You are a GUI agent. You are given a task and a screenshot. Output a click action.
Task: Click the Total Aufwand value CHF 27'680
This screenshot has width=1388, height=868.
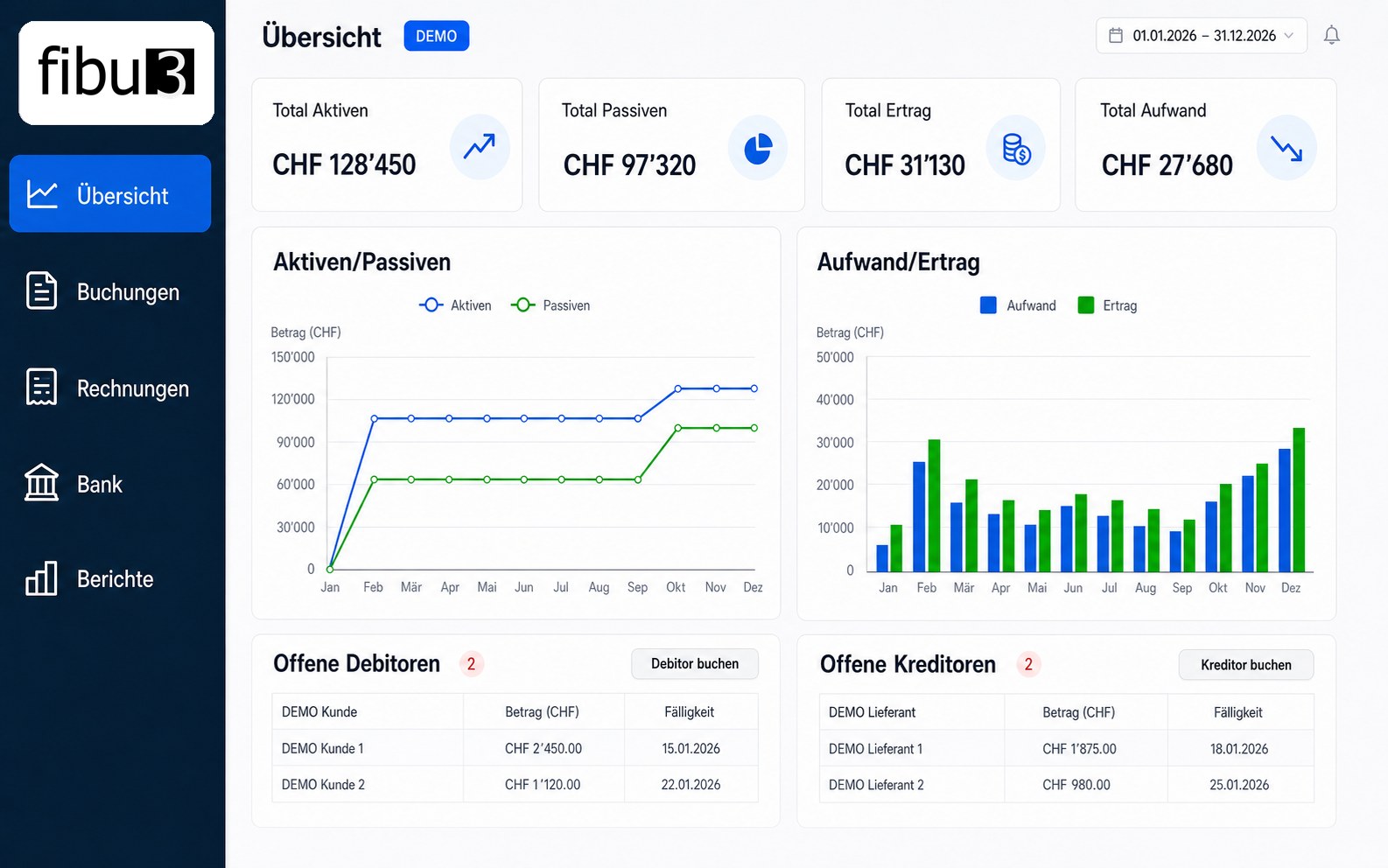[1167, 165]
